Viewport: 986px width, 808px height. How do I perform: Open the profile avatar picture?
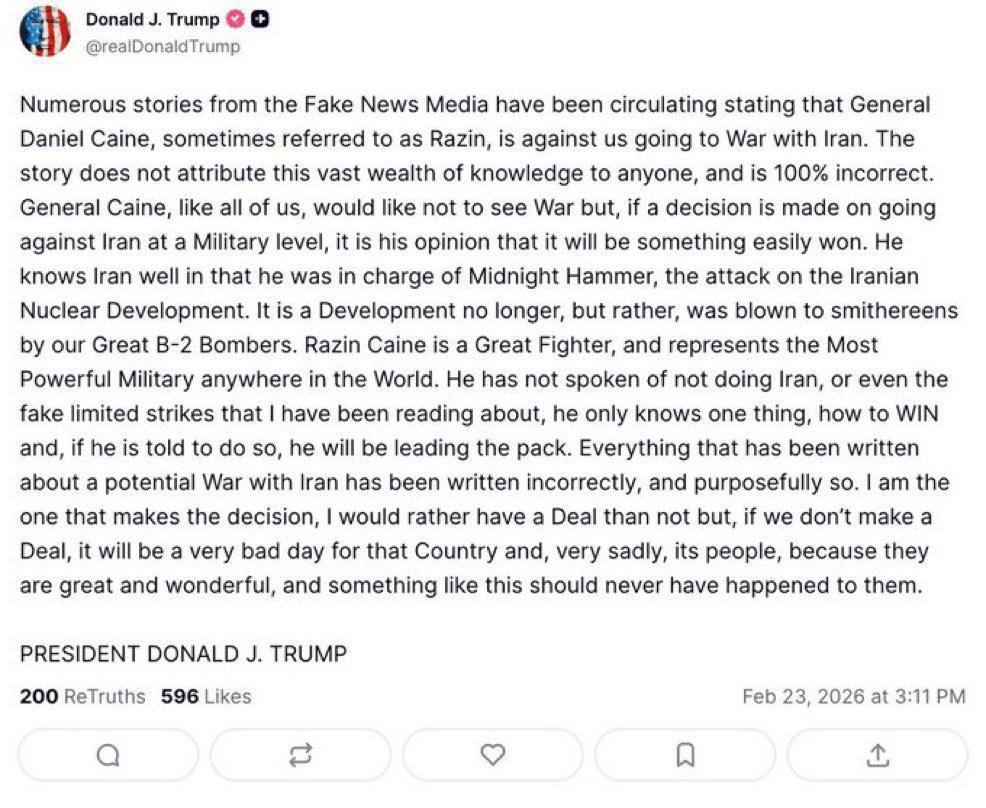coord(46,31)
